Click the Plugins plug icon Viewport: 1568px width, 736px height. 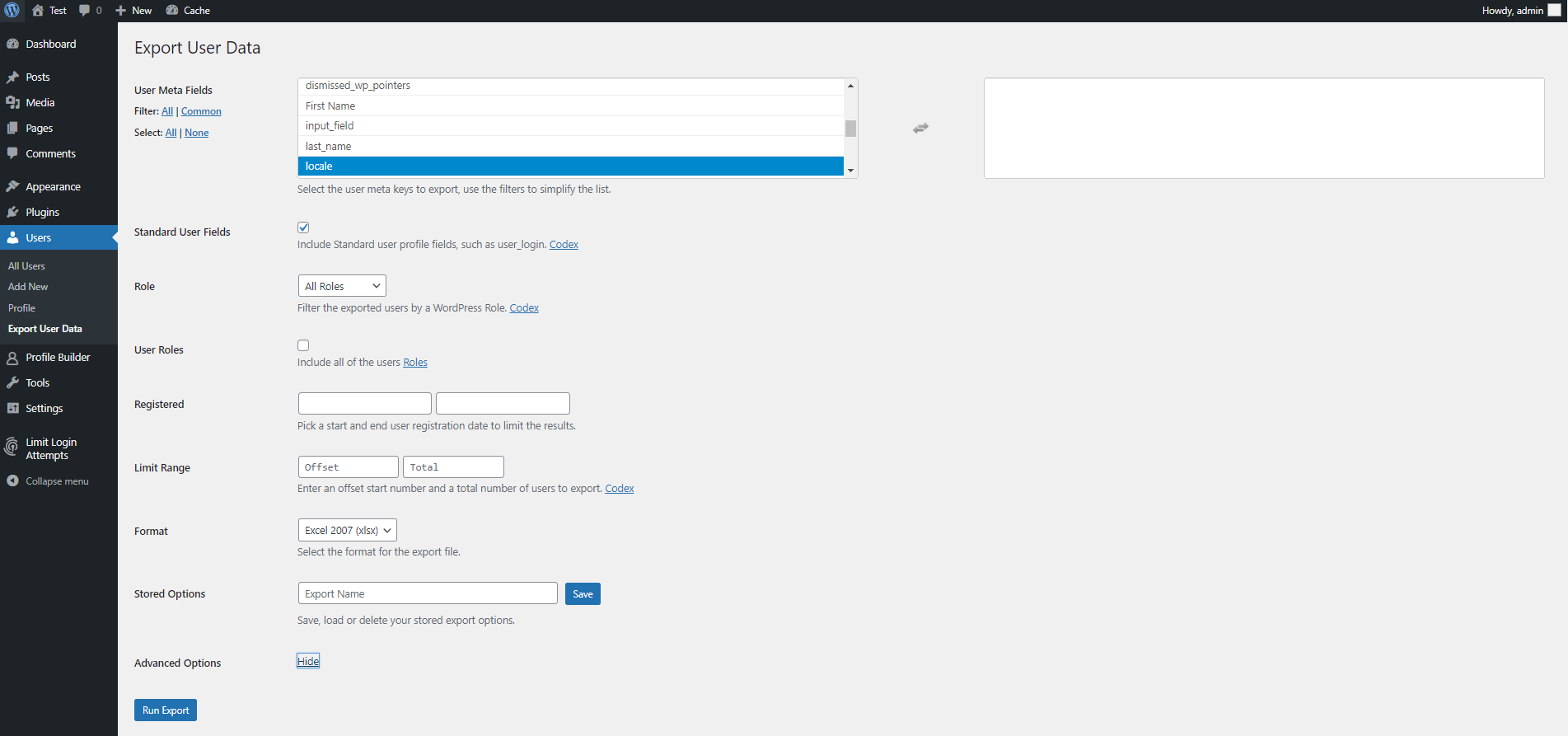(x=12, y=212)
